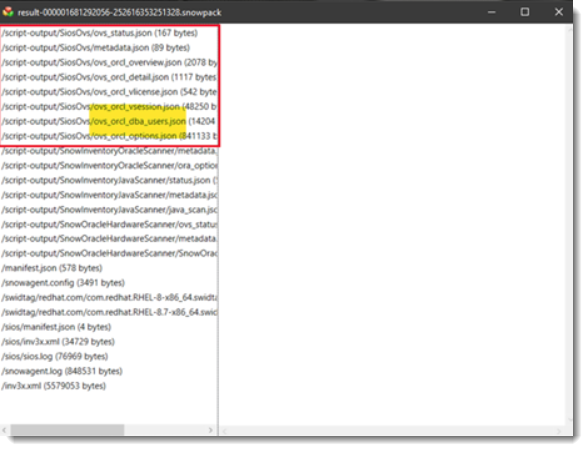Open highlighted ovs_orcl_dba_users.json file

pos(110,121)
